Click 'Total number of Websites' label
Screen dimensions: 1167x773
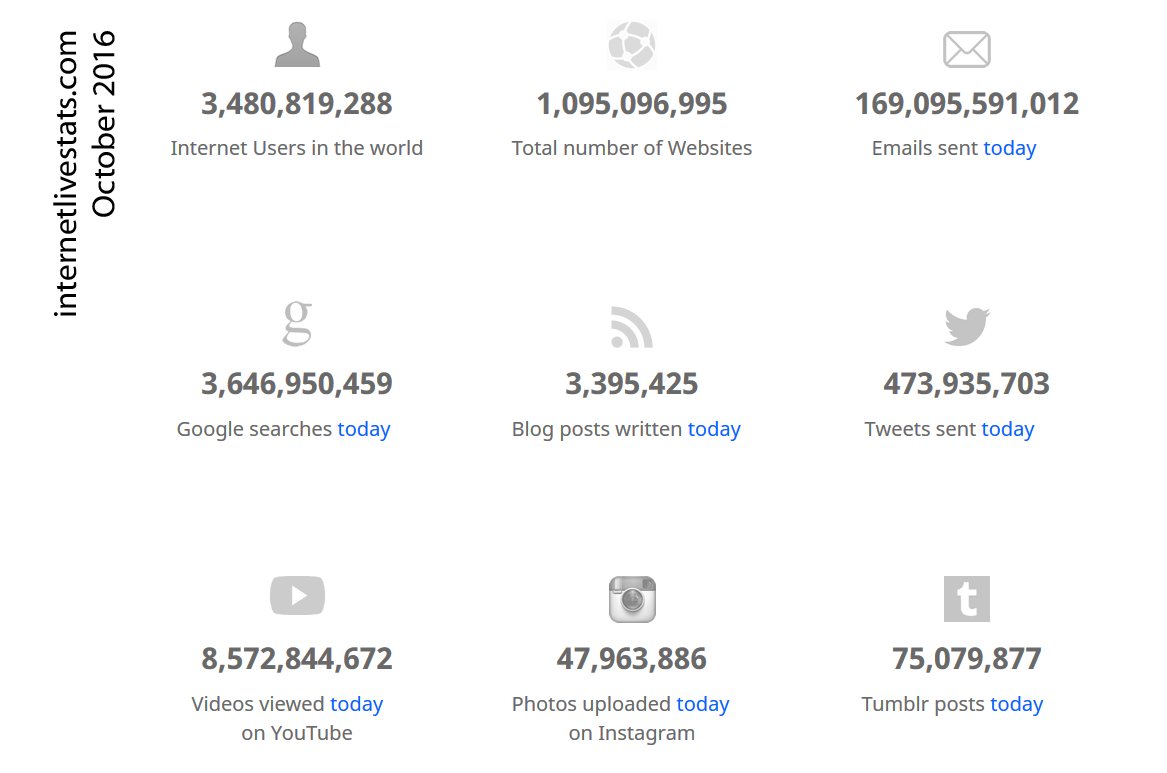632,148
